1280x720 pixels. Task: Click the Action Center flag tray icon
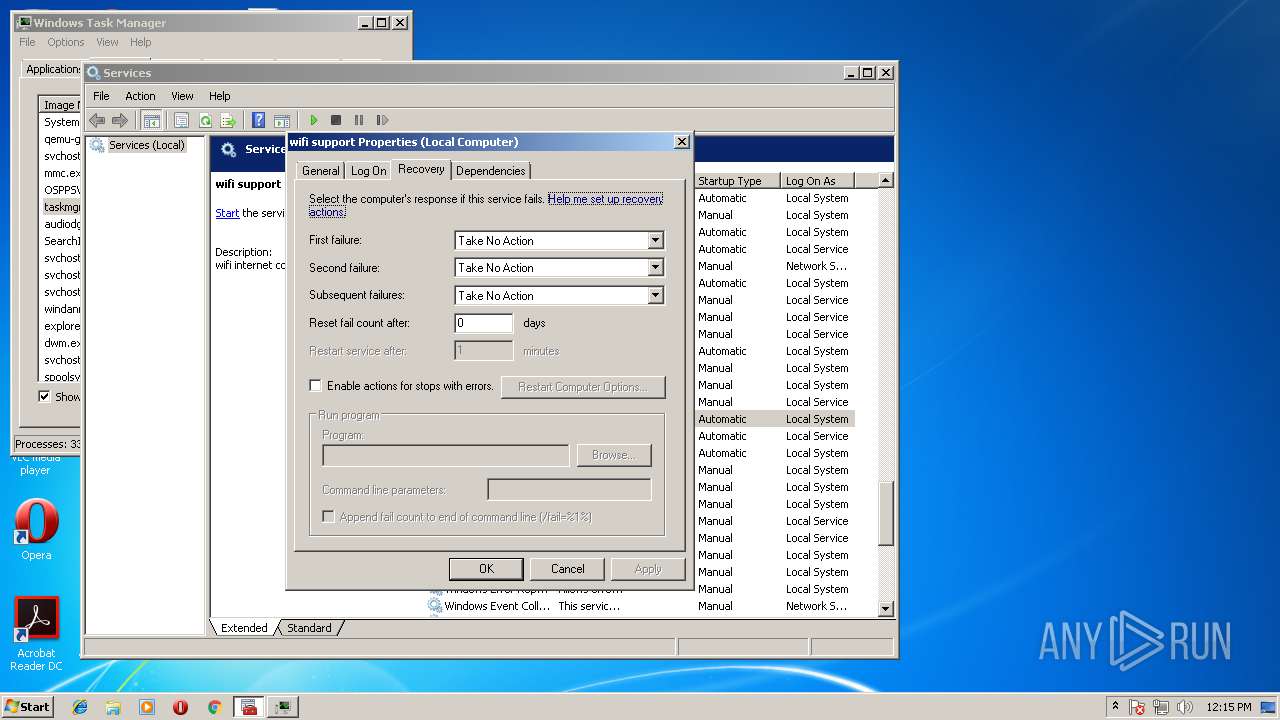click(x=1138, y=707)
